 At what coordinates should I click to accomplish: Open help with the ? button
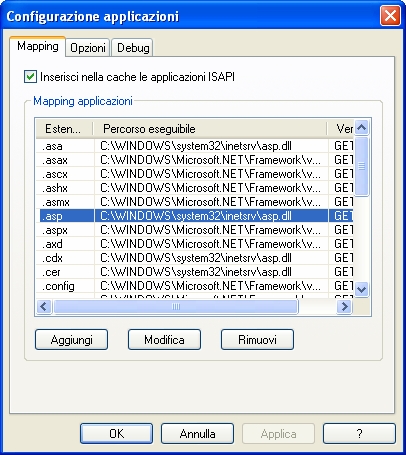click(359, 434)
